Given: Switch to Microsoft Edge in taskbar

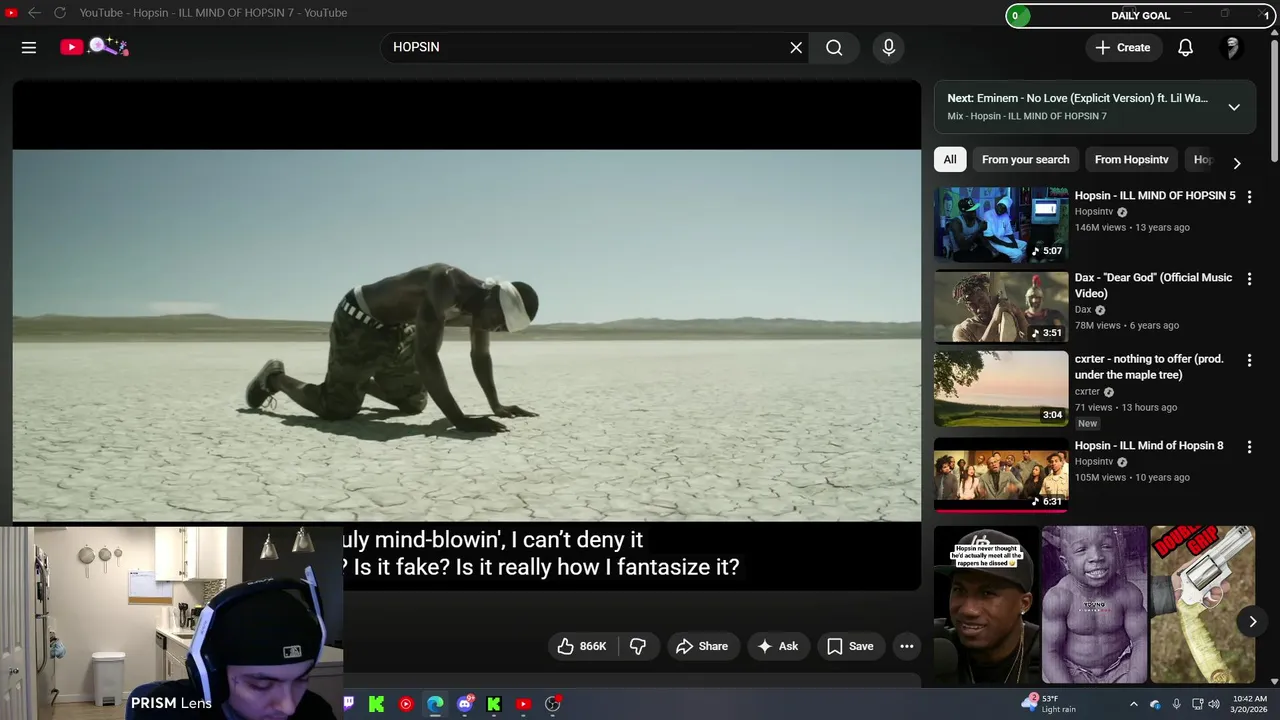Looking at the screenshot, I should point(435,704).
